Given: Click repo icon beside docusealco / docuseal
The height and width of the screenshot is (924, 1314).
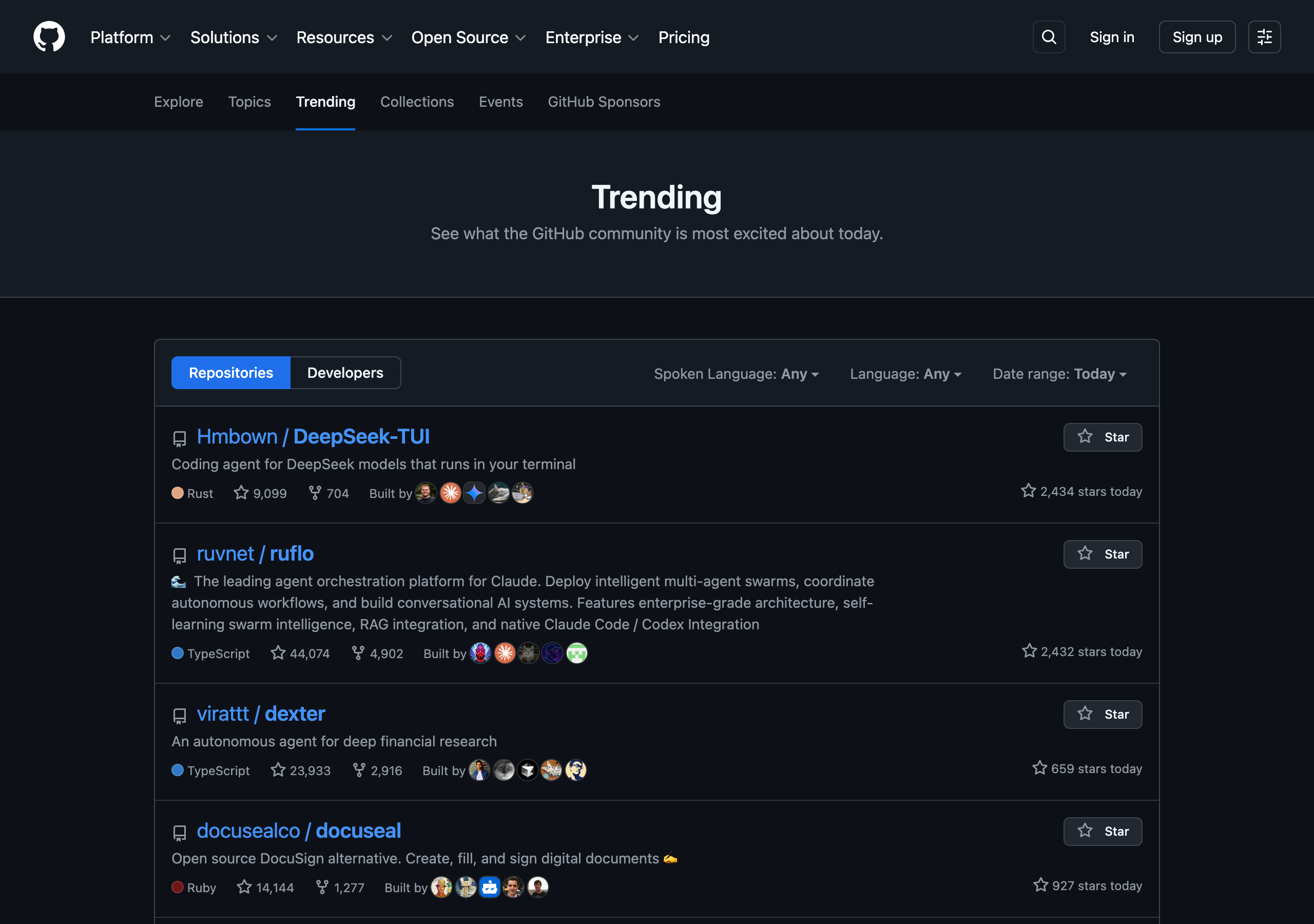Looking at the screenshot, I should pyautogui.click(x=180, y=833).
